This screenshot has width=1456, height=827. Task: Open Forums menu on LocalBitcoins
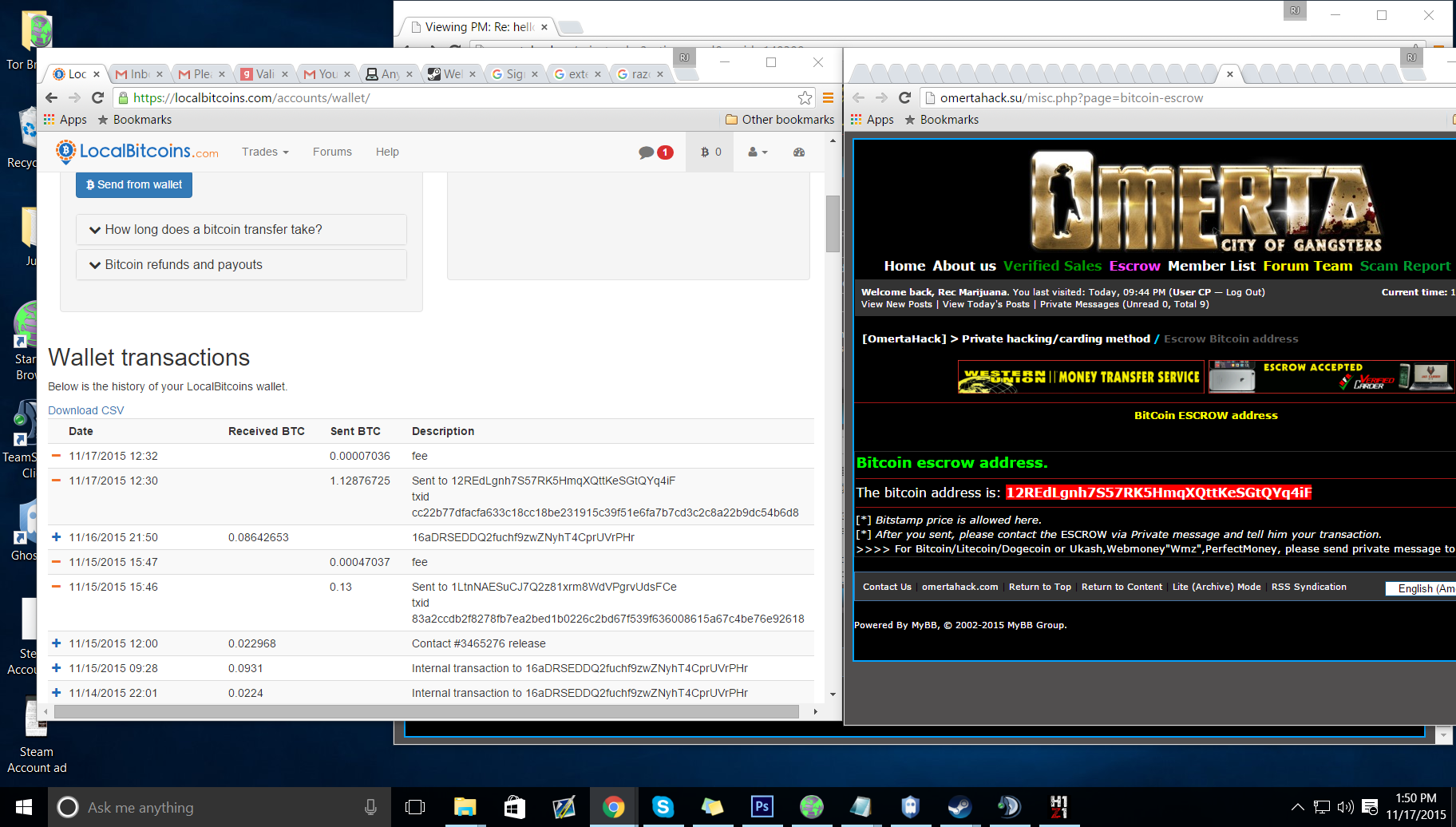[x=332, y=152]
